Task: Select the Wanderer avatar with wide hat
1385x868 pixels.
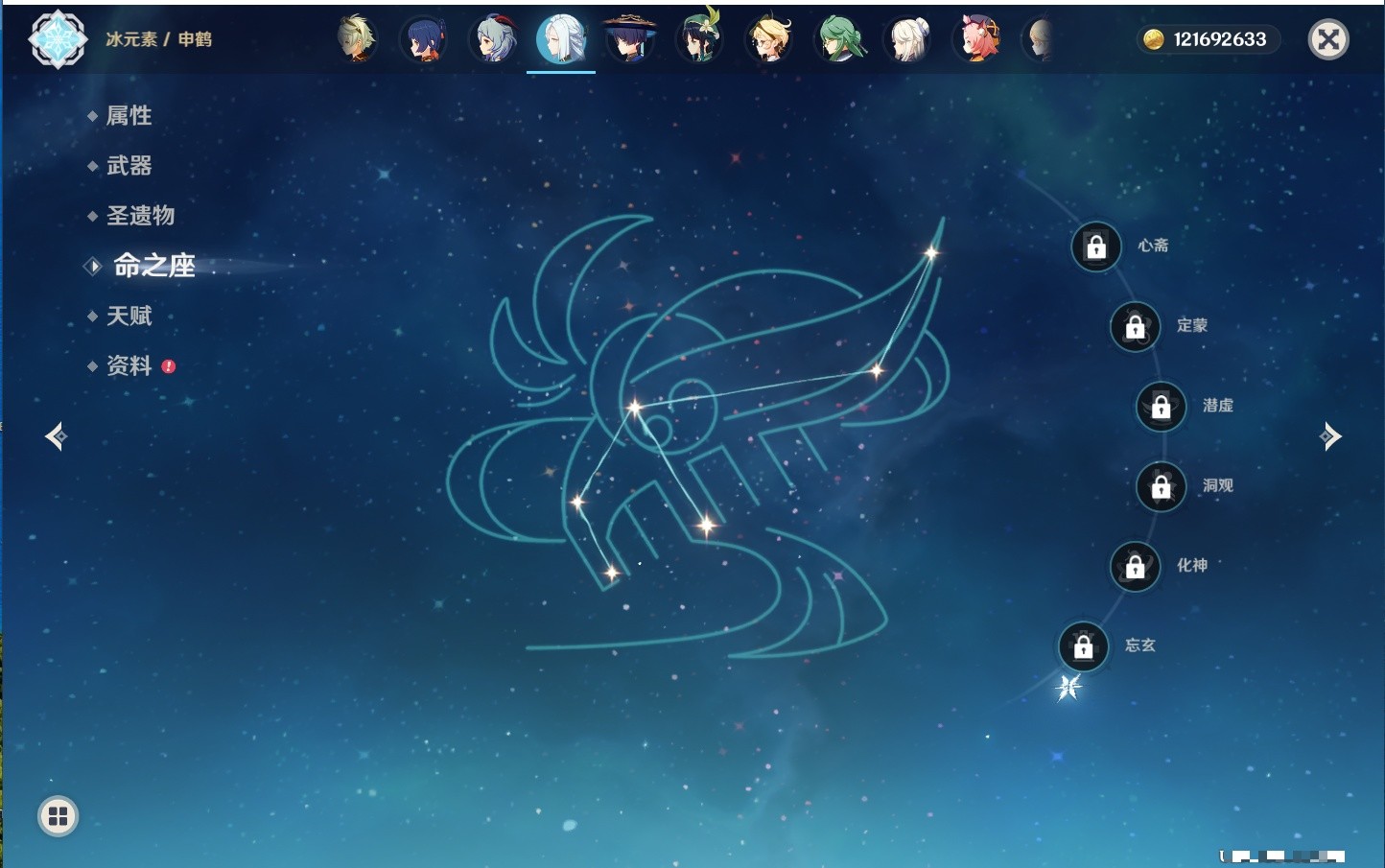Action: click(630, 39)
